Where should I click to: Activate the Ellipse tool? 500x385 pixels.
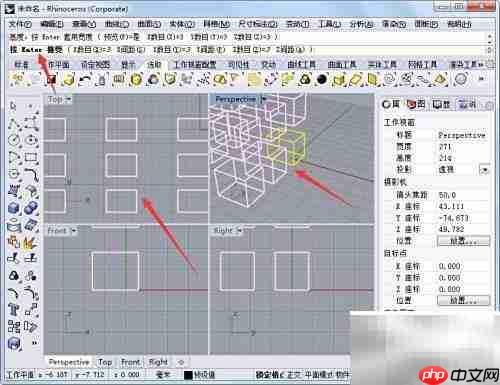click(31, 140)
